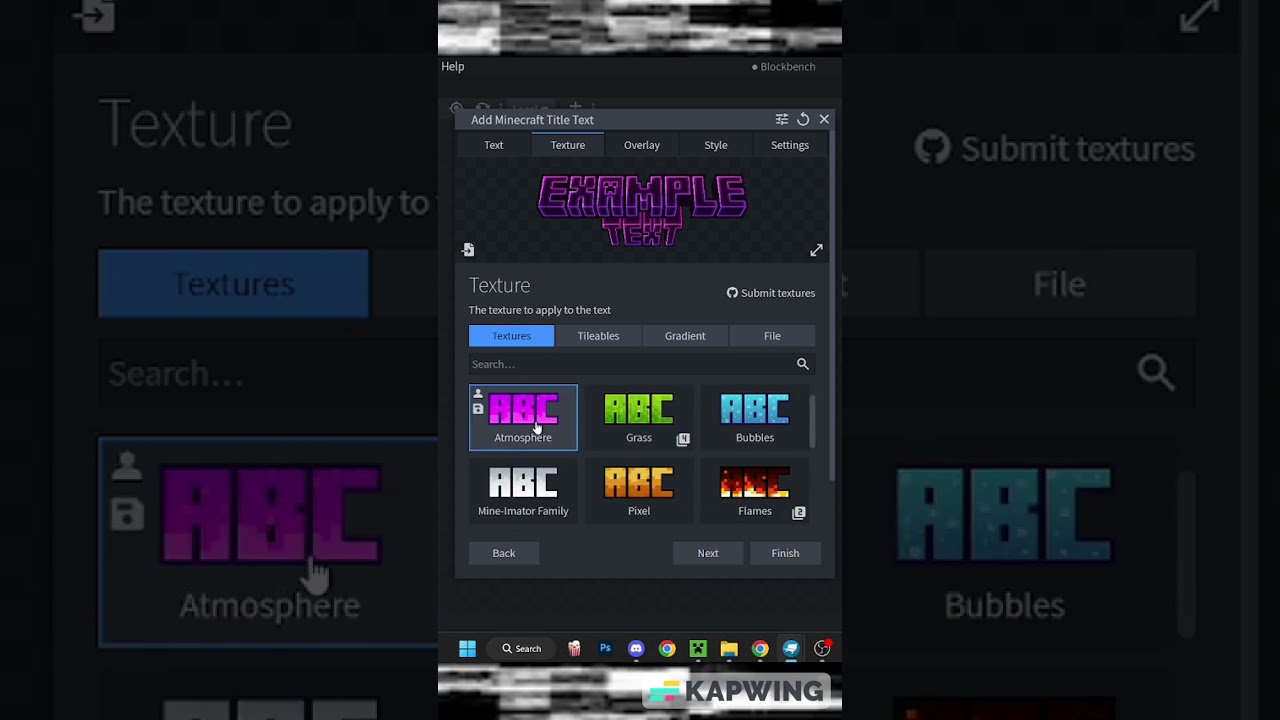Open Discord from the taskbar
1280x720 pixels.
tap(636, 649)
